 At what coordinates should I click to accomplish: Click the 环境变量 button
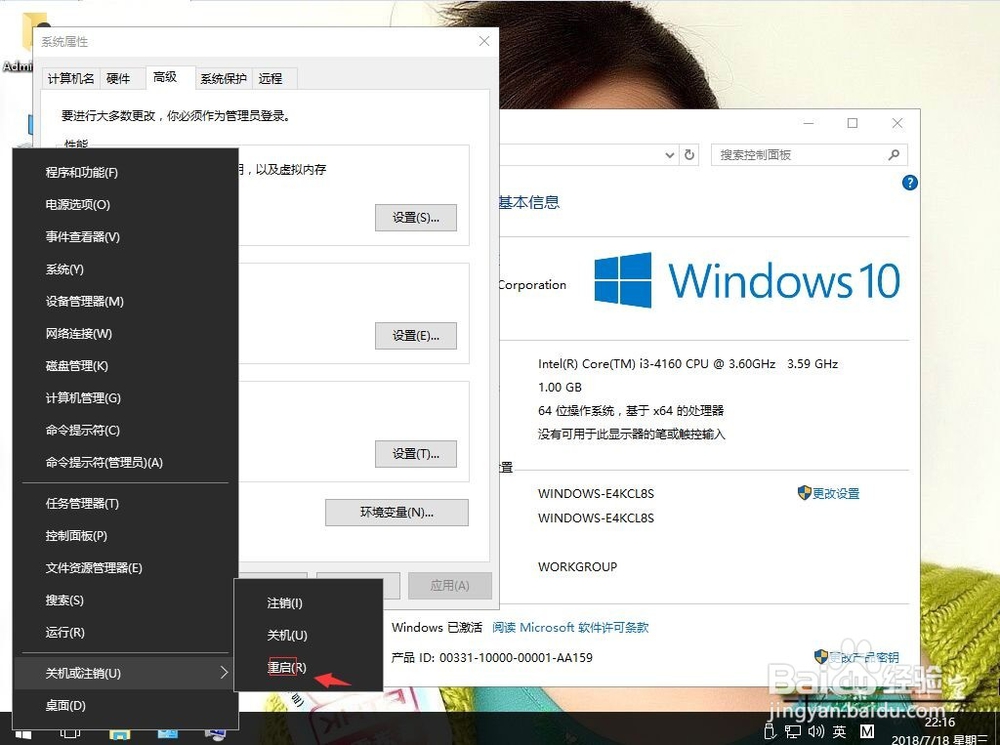pyautogui.click(x=396, y=512)
